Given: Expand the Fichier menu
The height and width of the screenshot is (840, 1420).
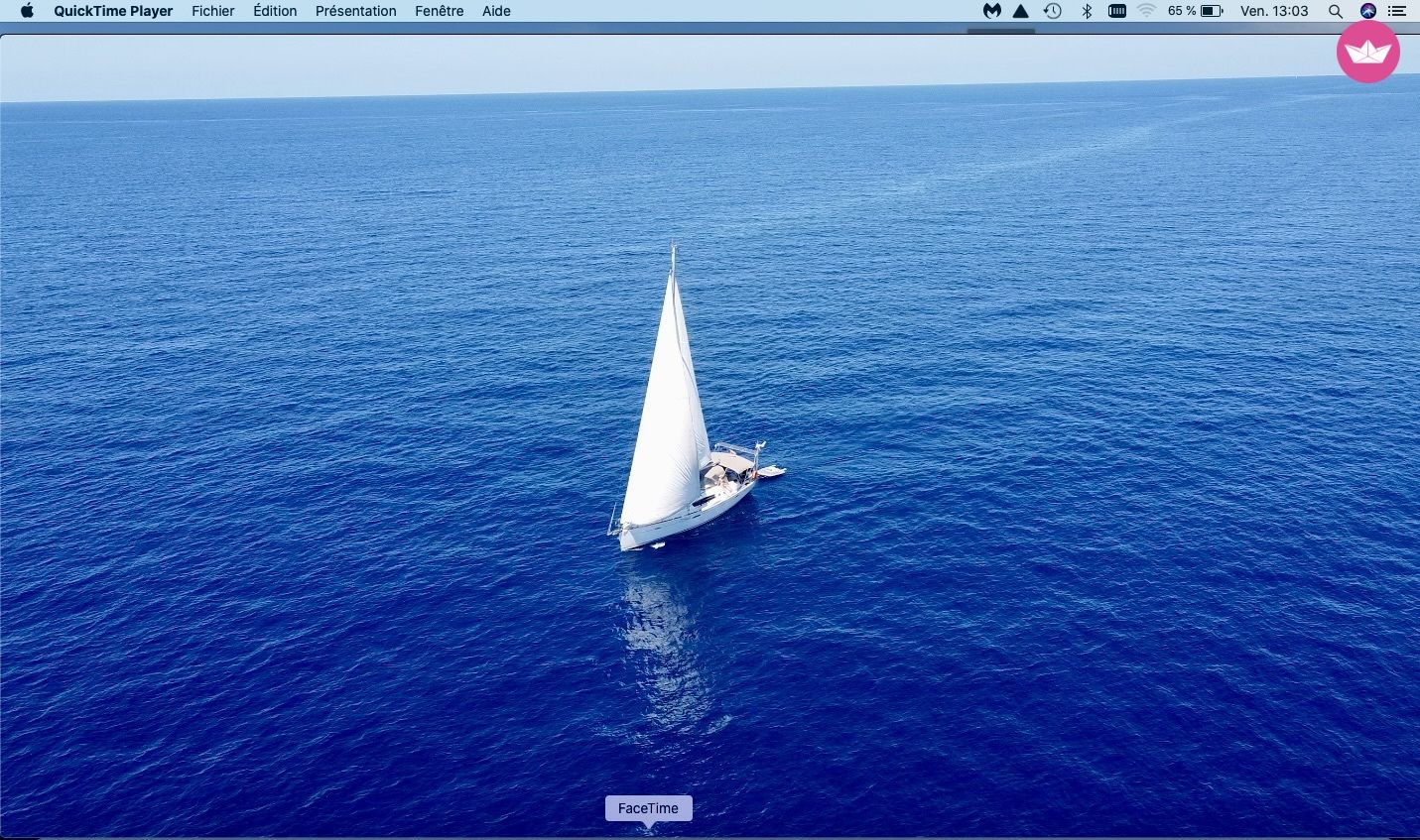Looking at the screenshot, I should (x=212, y=11).
